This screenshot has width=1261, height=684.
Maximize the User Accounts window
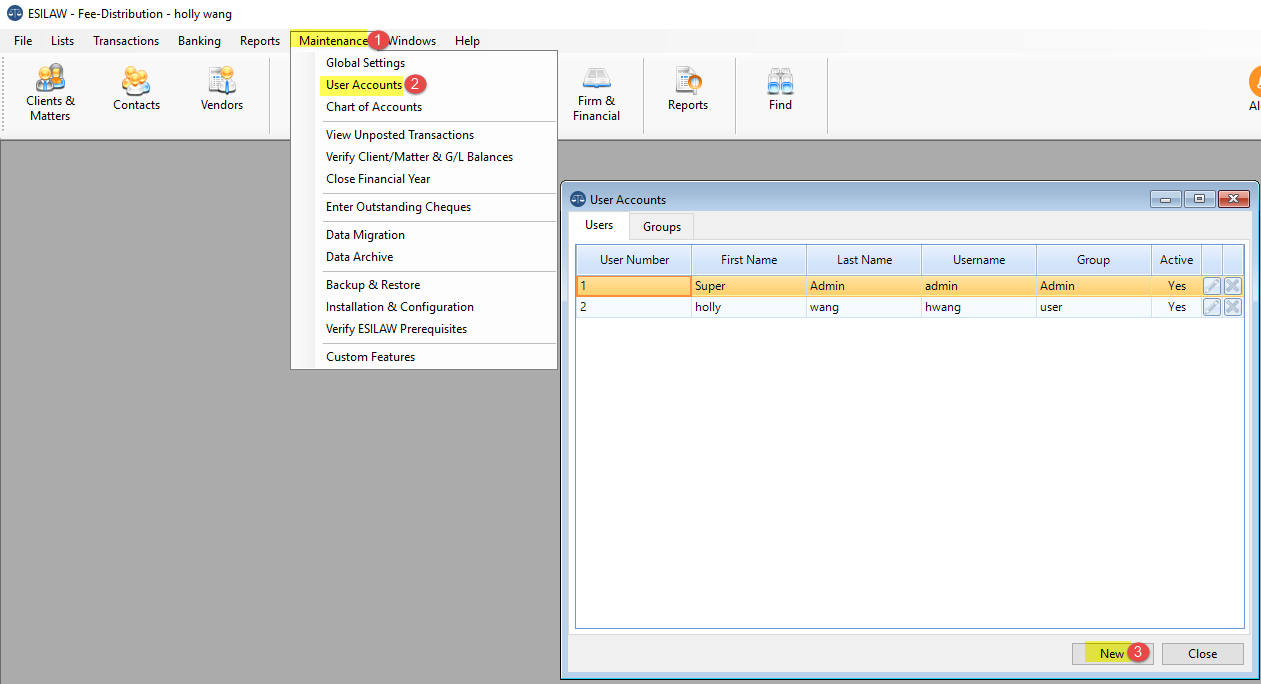(1199, 199)
